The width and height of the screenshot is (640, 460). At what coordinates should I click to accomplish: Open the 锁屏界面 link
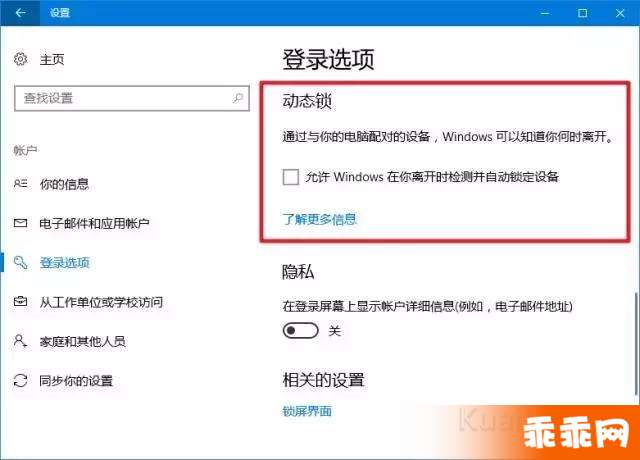307,411
